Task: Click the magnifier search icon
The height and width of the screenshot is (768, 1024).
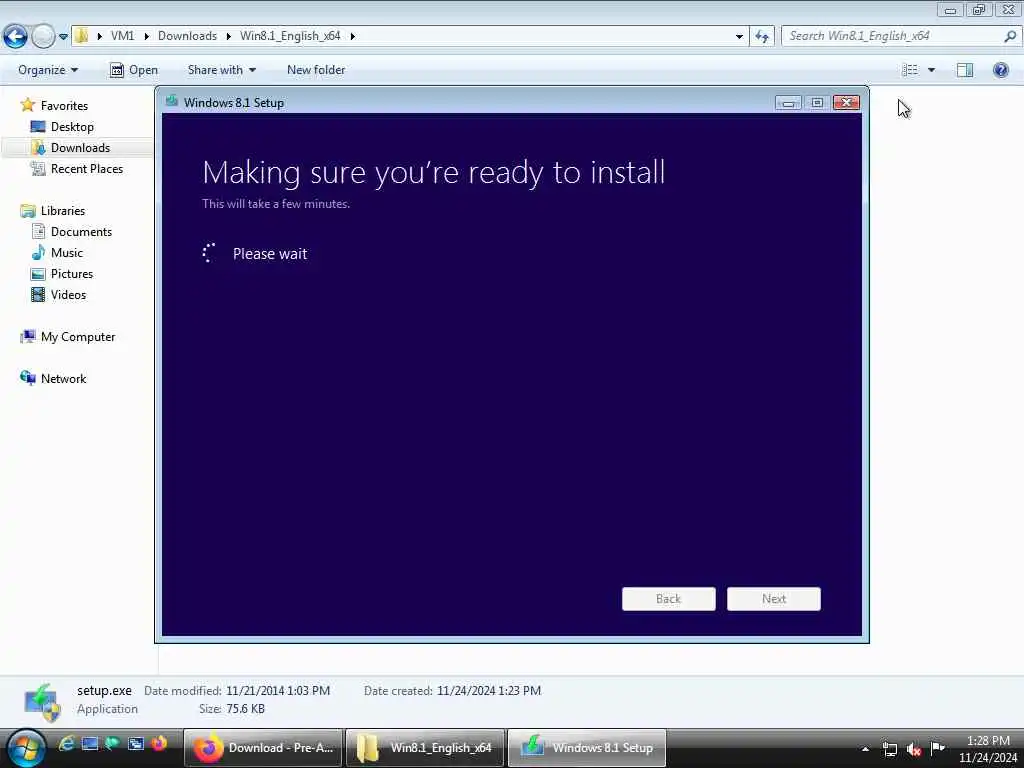Action: [x=1010, y=36]
